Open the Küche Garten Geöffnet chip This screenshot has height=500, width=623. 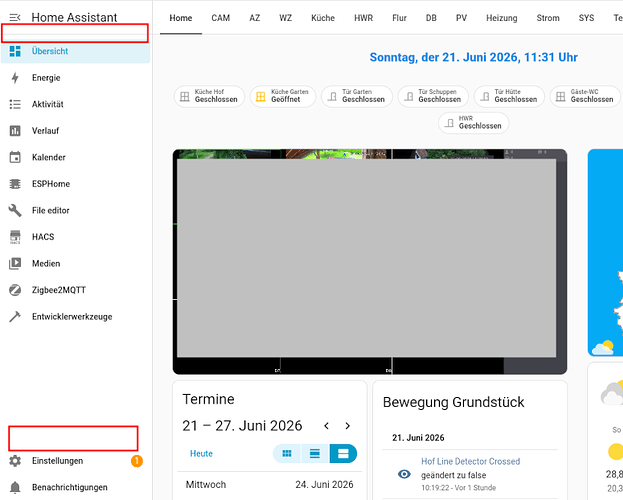(x=283, y=96)
